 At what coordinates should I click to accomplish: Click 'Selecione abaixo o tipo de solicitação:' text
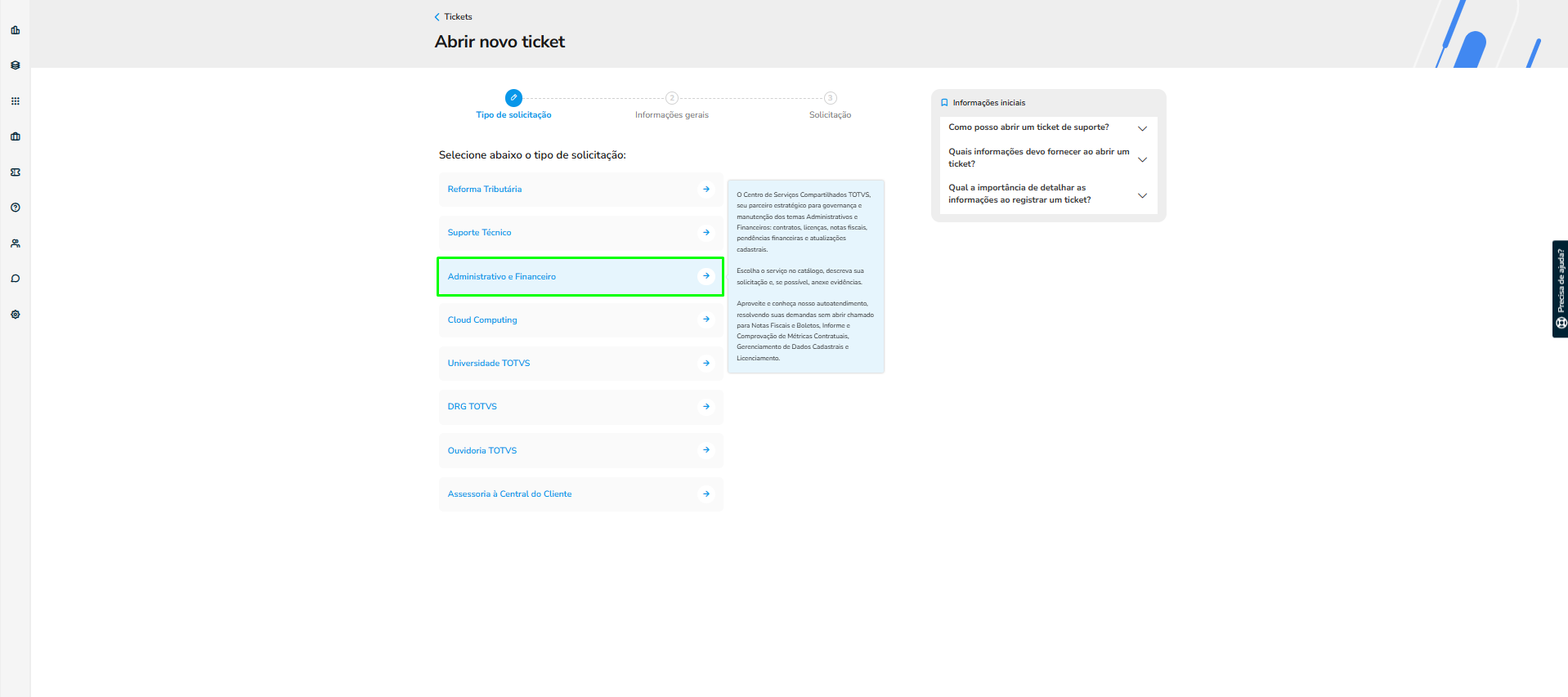[x=532, y=155]
